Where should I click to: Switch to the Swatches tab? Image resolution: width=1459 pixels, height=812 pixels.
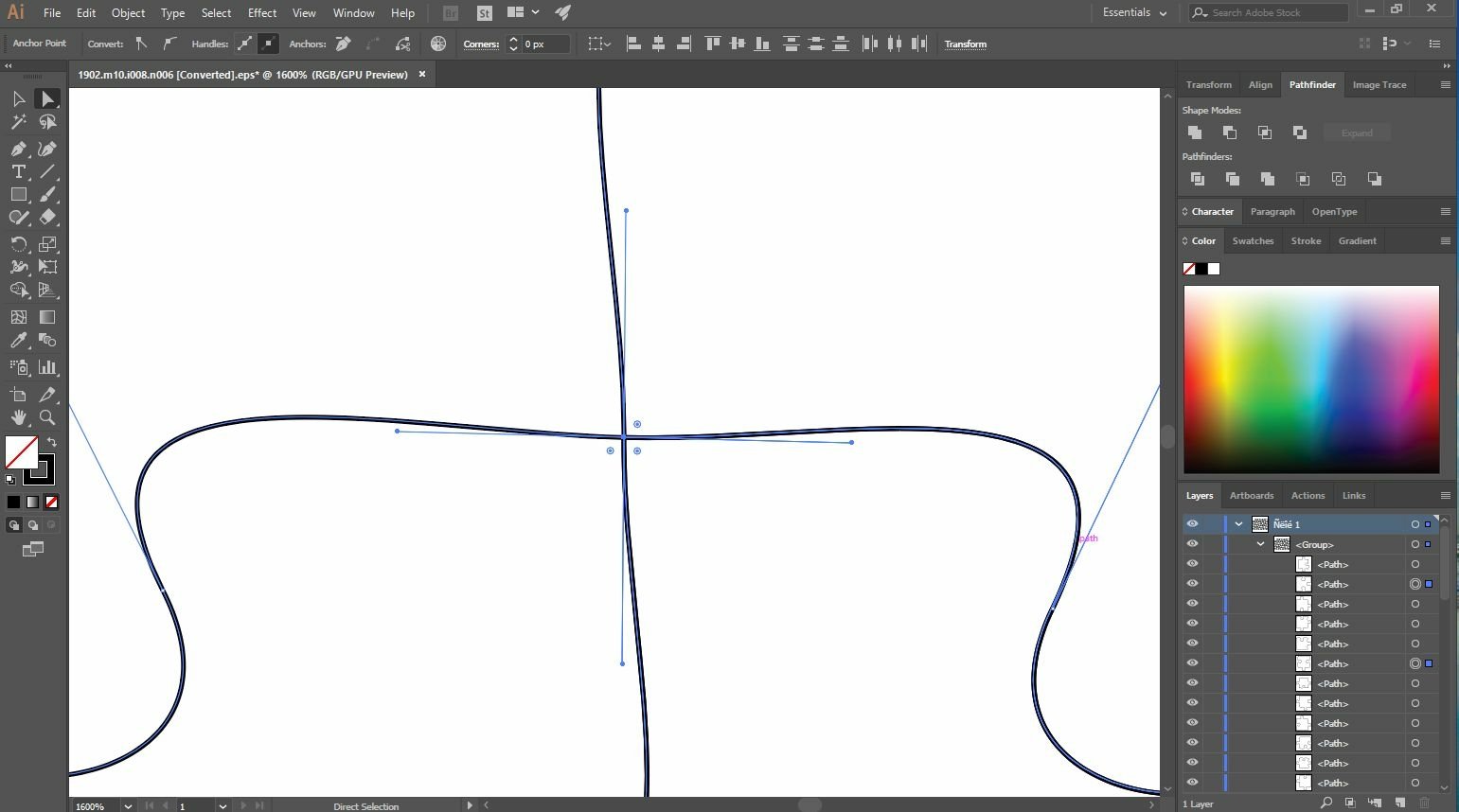(x=1253, y=241)
